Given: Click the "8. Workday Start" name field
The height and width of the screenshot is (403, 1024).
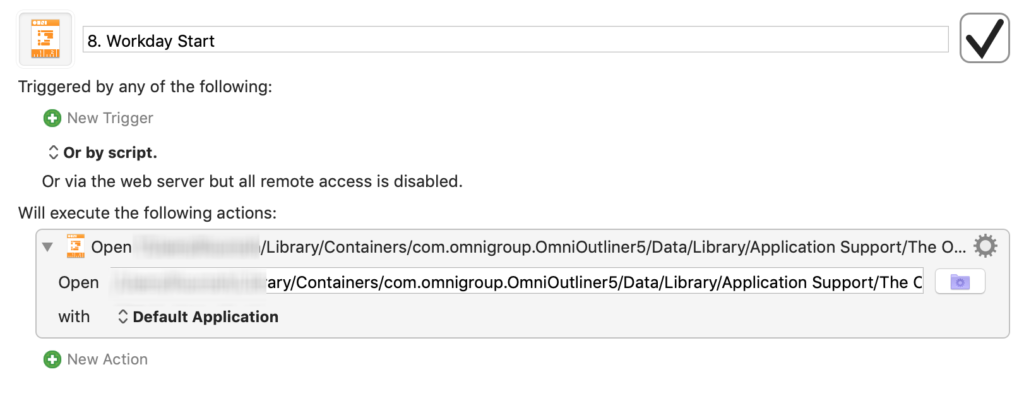Looking at the screenshot, I should click(514, 40).
